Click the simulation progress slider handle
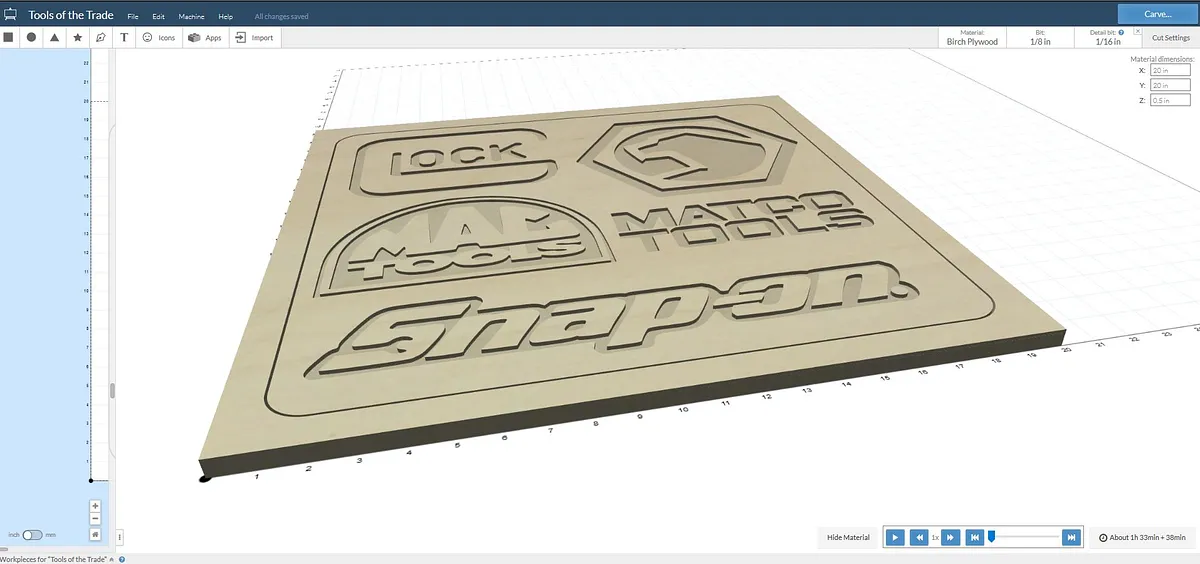The image size is (1200, 564). (991, 537)
